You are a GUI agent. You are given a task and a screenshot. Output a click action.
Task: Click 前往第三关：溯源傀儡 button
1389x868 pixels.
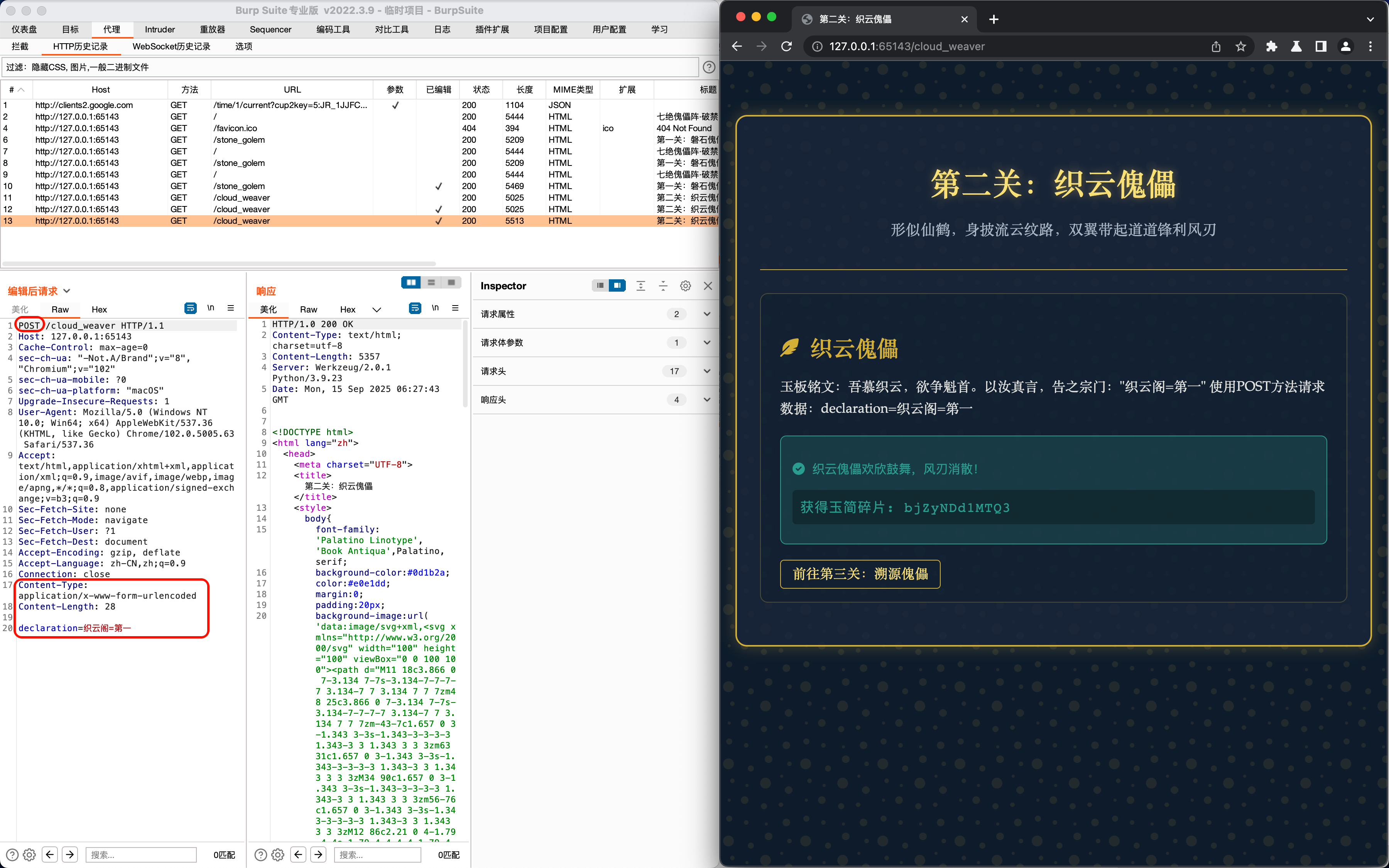click(860, 574)
